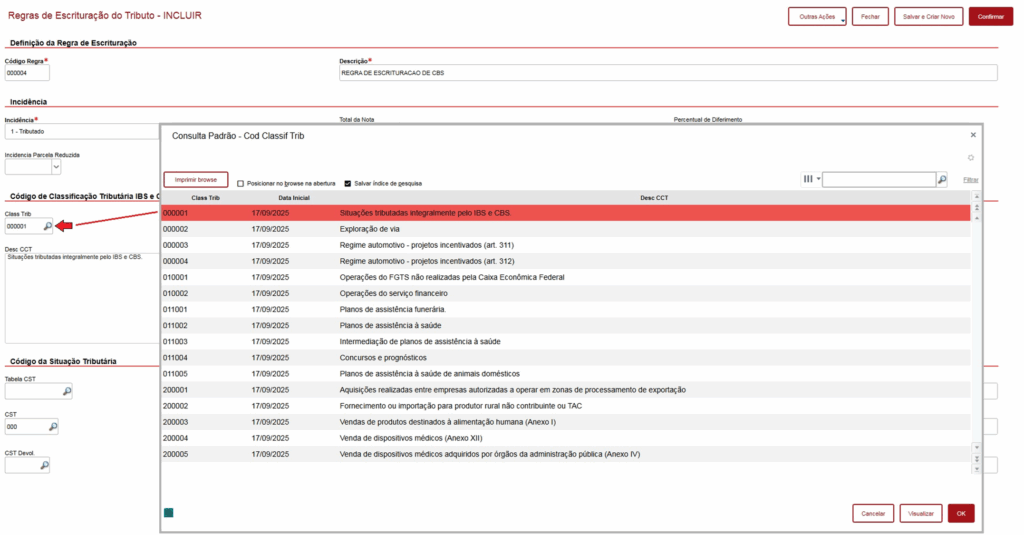Page up using the double-up arrow
The image size is (1024, 535).
pyautogui.click(x=976, y=207)
